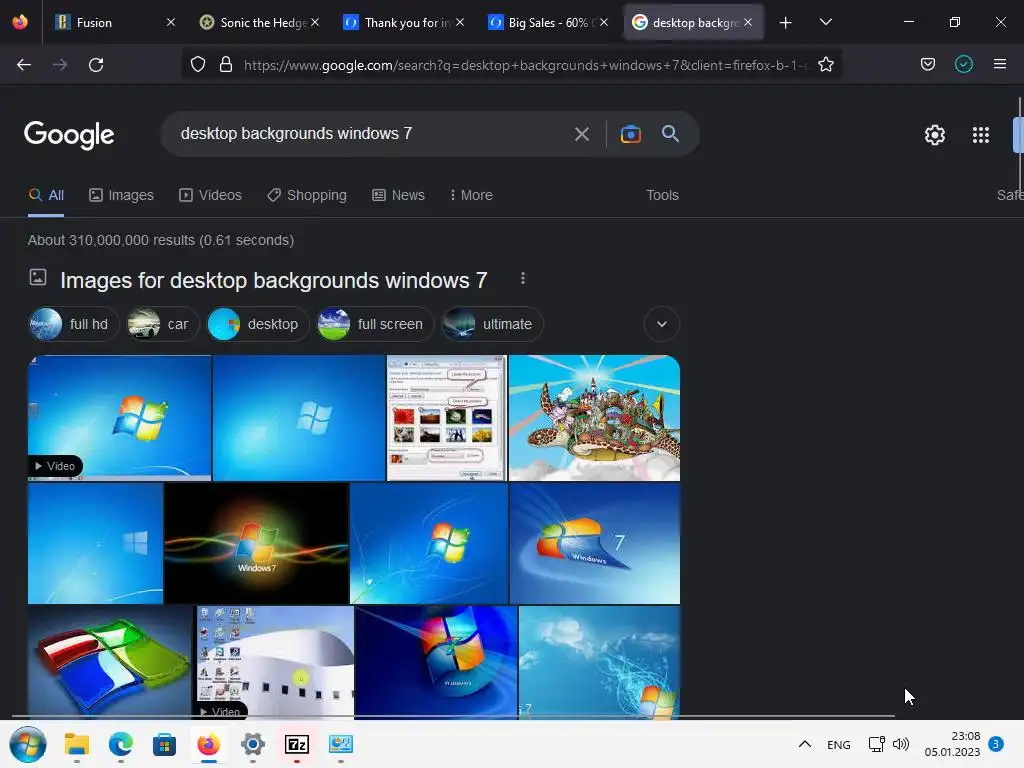This screenshot has width=1024, height=768.
Task: Open the glossy 3D Windows flag thumbnail
Action: point(110,662)
